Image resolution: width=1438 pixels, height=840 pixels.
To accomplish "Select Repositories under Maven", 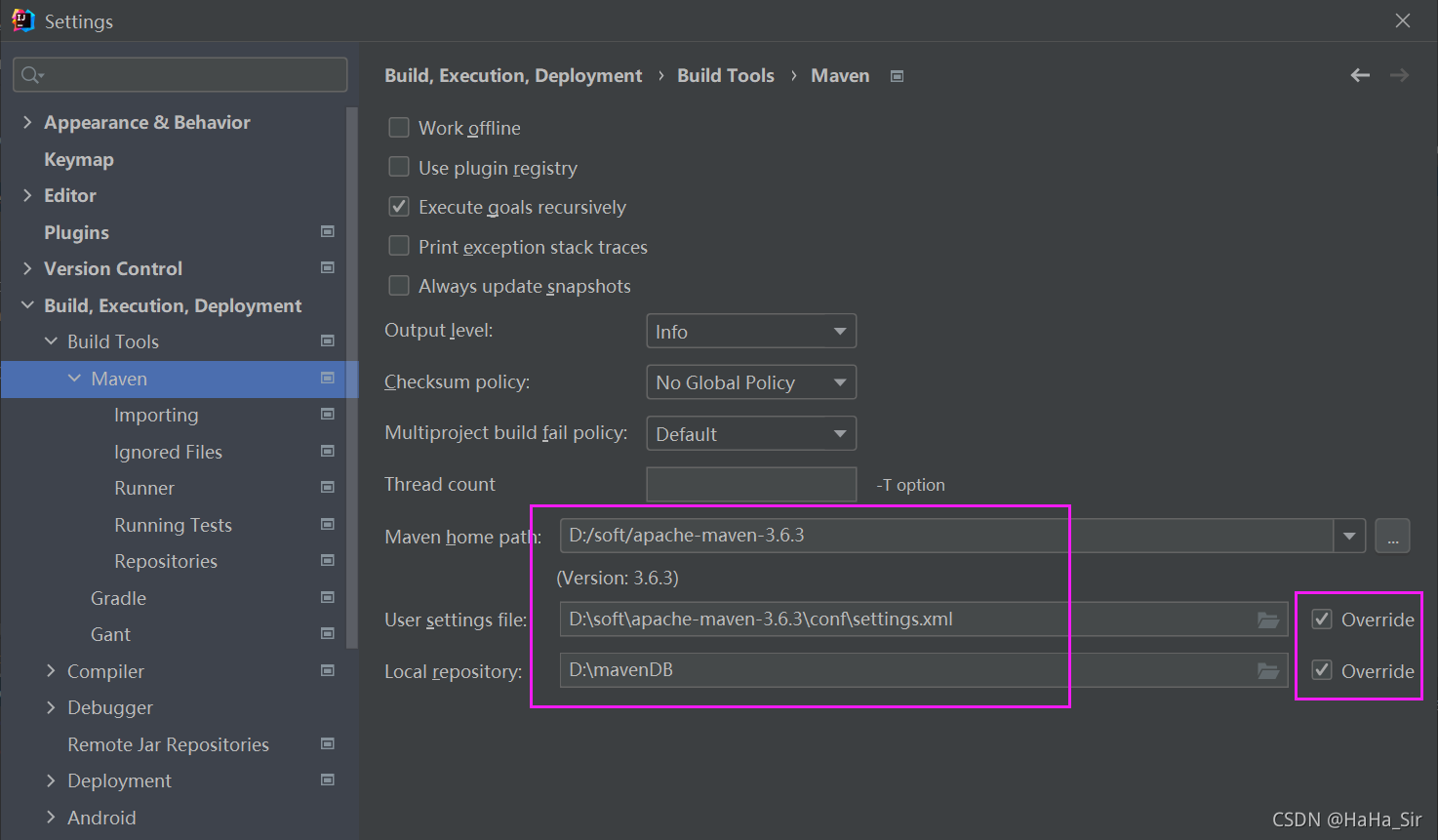I will pyautogui.click(x=166, y=561).
